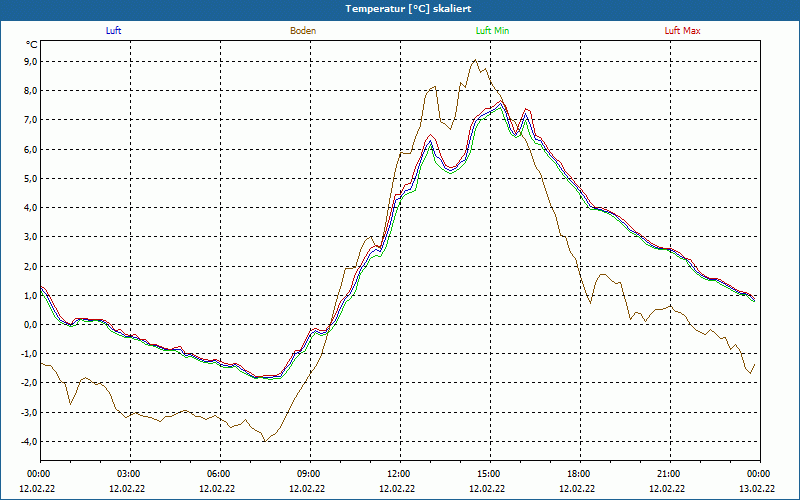The image size is (800, 500).
Task: Click the Luft Min legend label
Action: coord(492,31)
